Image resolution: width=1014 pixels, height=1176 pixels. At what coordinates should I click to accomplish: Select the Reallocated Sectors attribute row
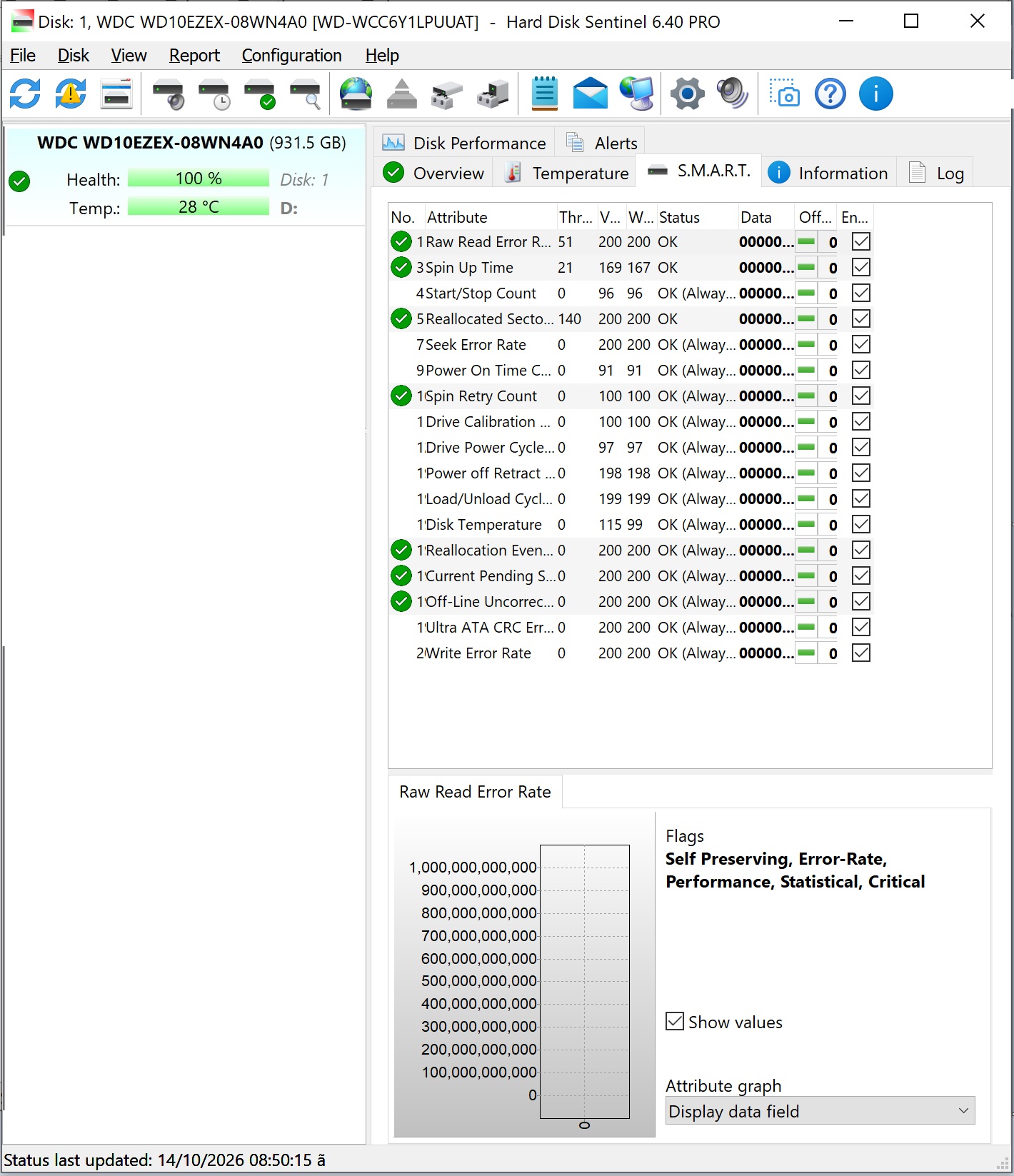[x=631, y=319]
